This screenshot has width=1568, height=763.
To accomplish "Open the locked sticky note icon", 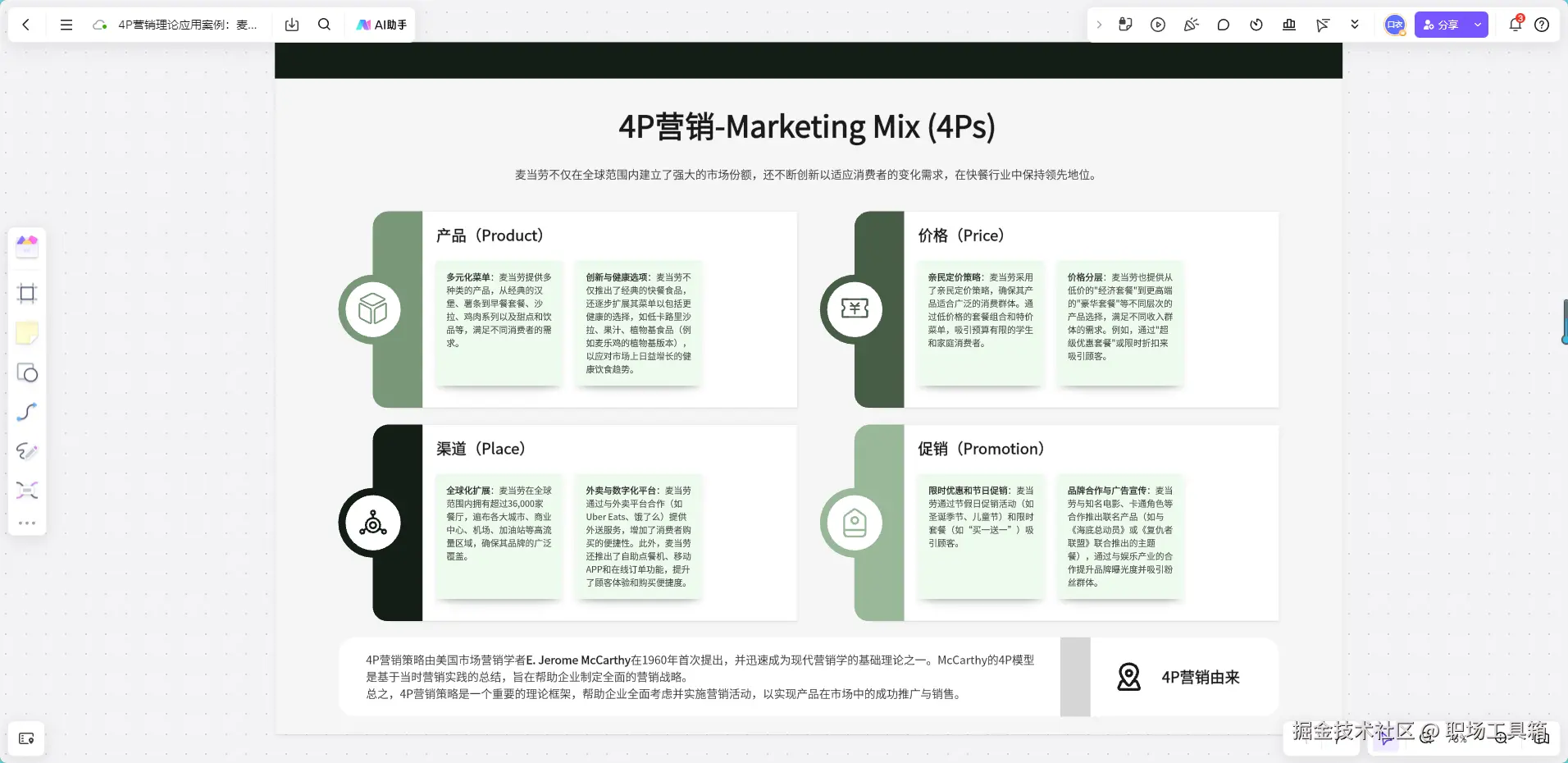I will click(x=1125, y=25).
